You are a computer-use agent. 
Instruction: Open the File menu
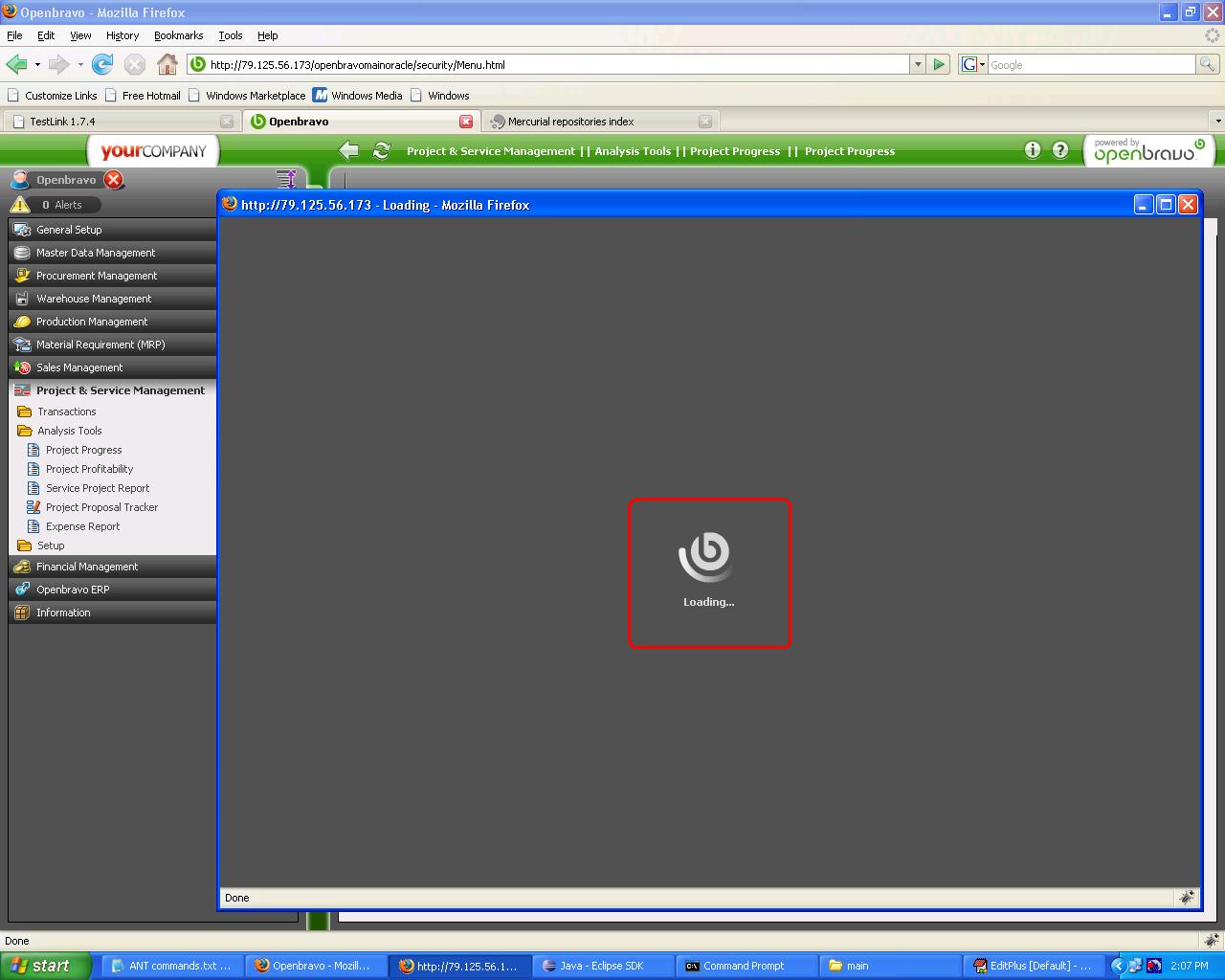pyautogui.click(x=14, y=35)
